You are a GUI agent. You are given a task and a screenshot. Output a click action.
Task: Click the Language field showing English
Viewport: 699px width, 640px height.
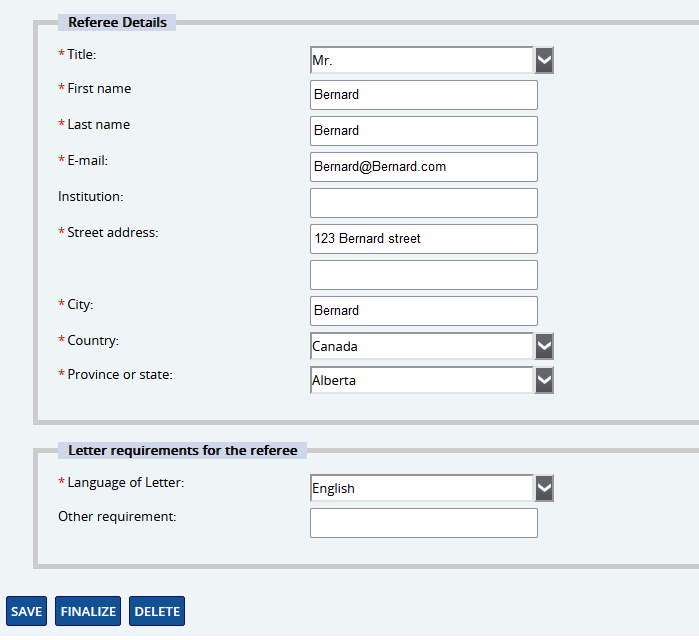(x=421, y=488)
